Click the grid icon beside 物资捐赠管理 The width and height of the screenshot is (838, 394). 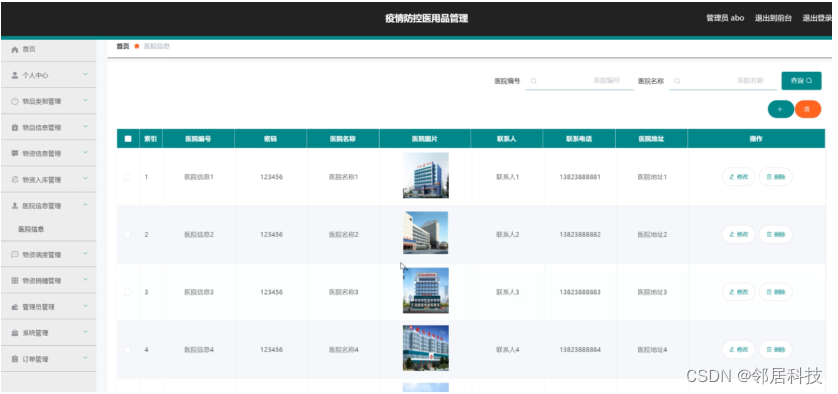click(15, 281)
